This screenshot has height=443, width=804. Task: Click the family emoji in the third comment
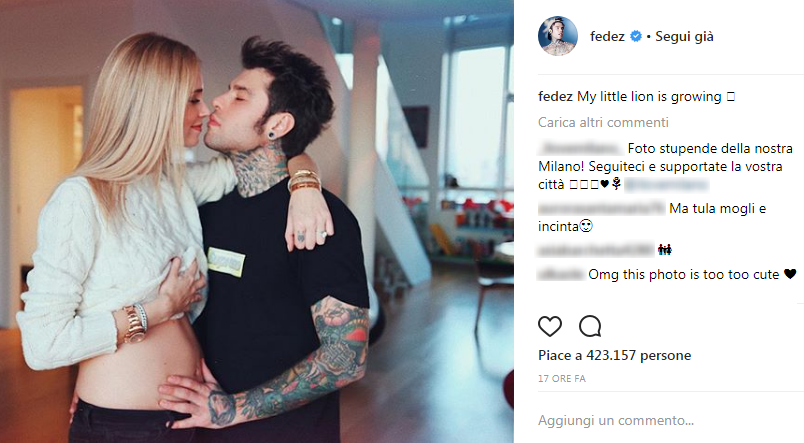point(665,250)
